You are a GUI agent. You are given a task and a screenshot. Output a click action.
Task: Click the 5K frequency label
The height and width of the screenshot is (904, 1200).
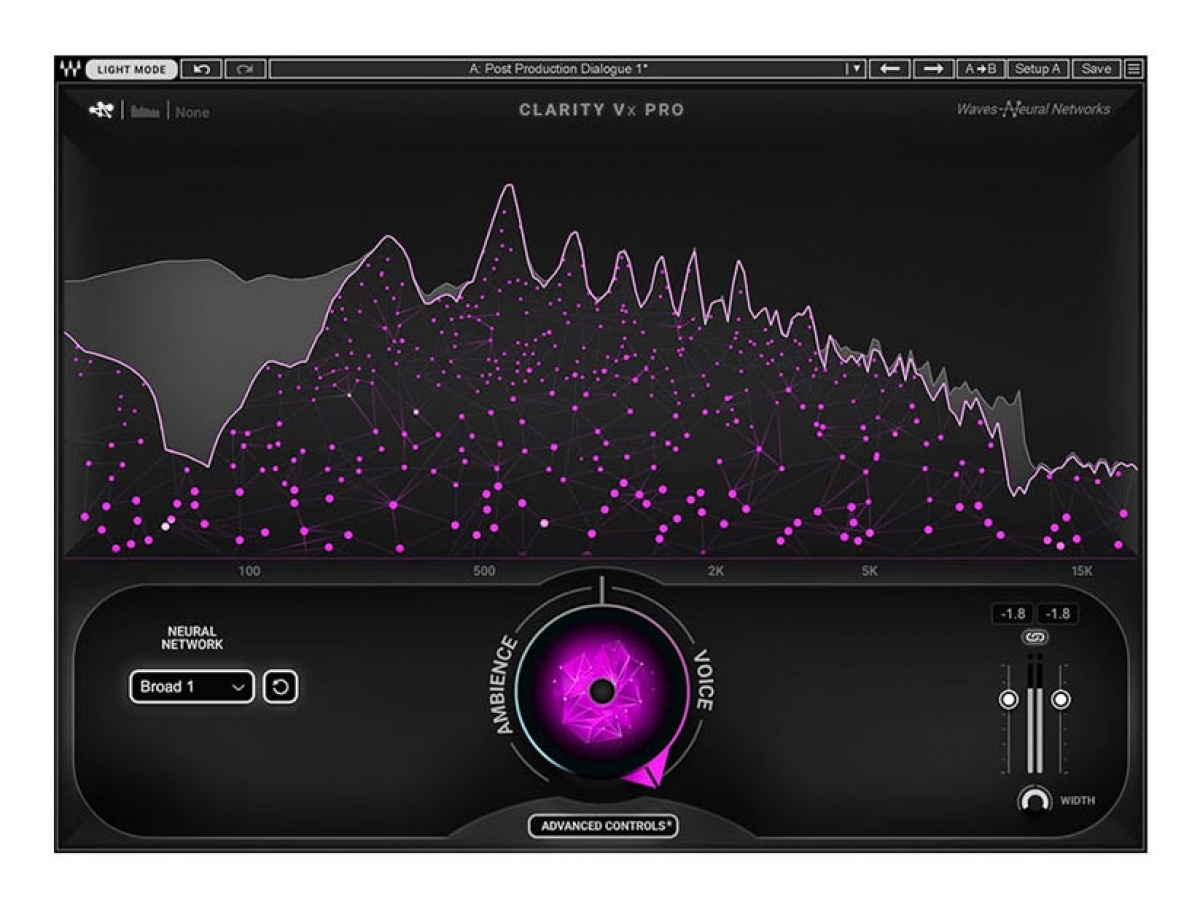869,571
